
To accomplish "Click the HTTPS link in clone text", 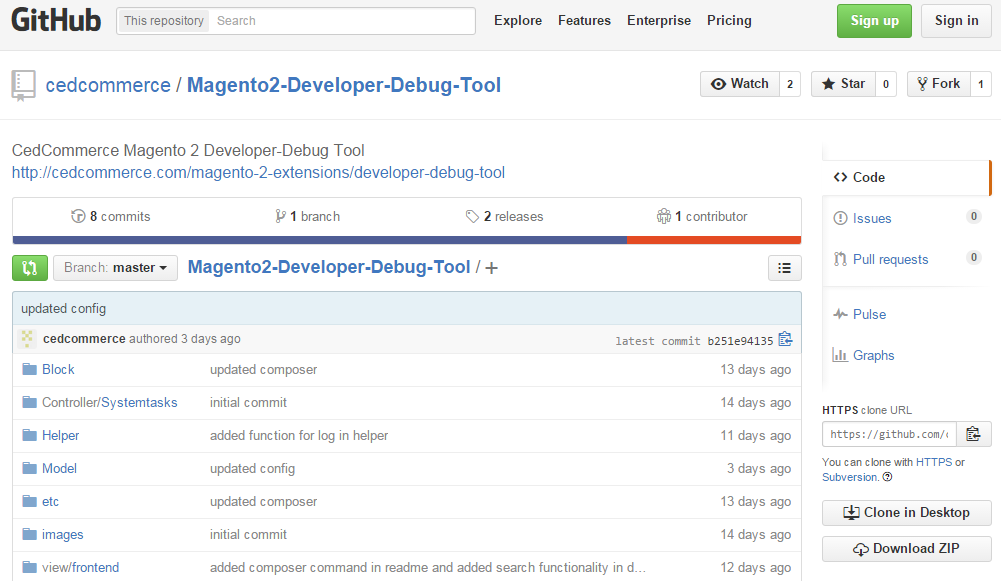I will coord(934,462).
